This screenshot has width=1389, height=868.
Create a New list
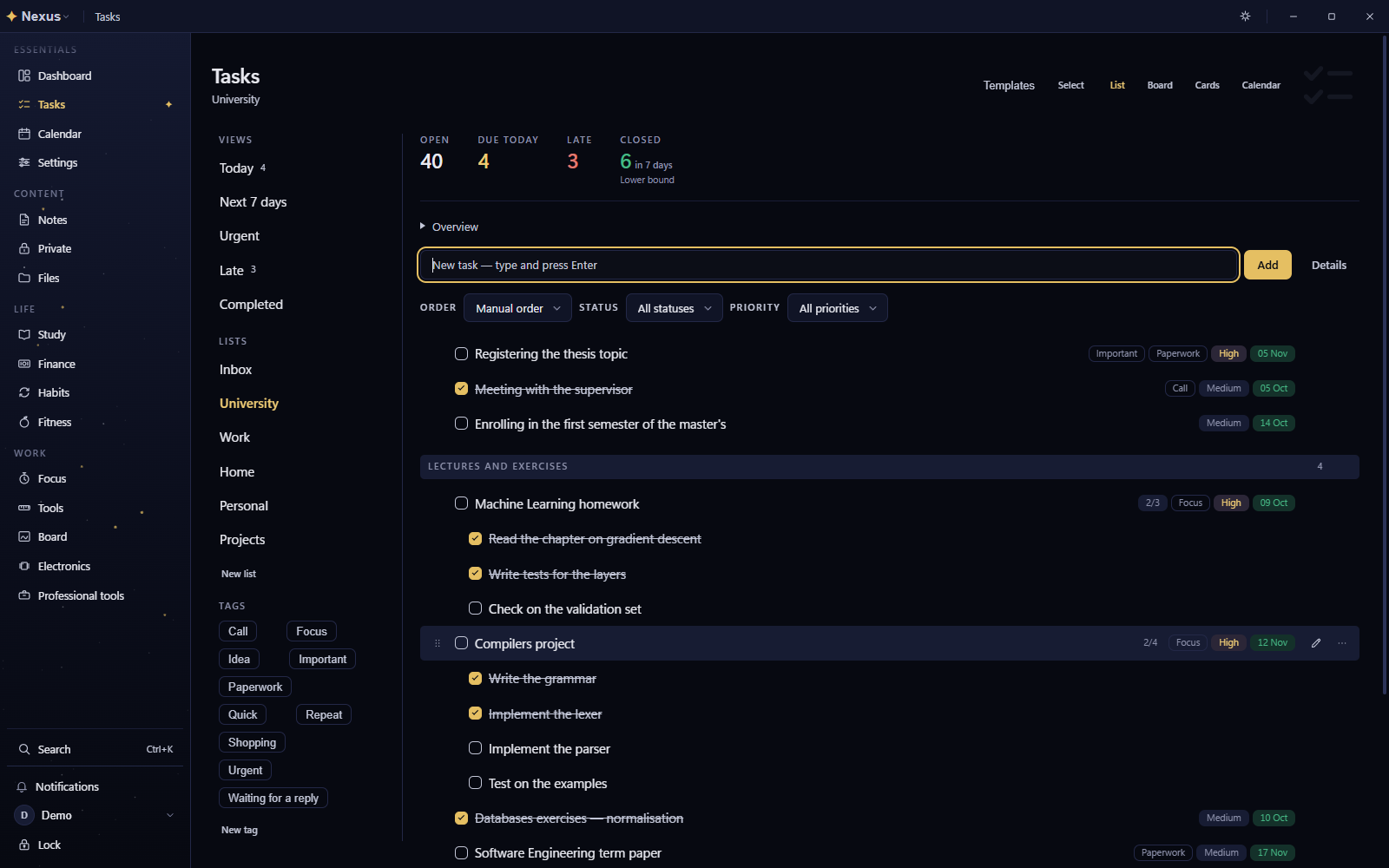[x=239, y=574]
